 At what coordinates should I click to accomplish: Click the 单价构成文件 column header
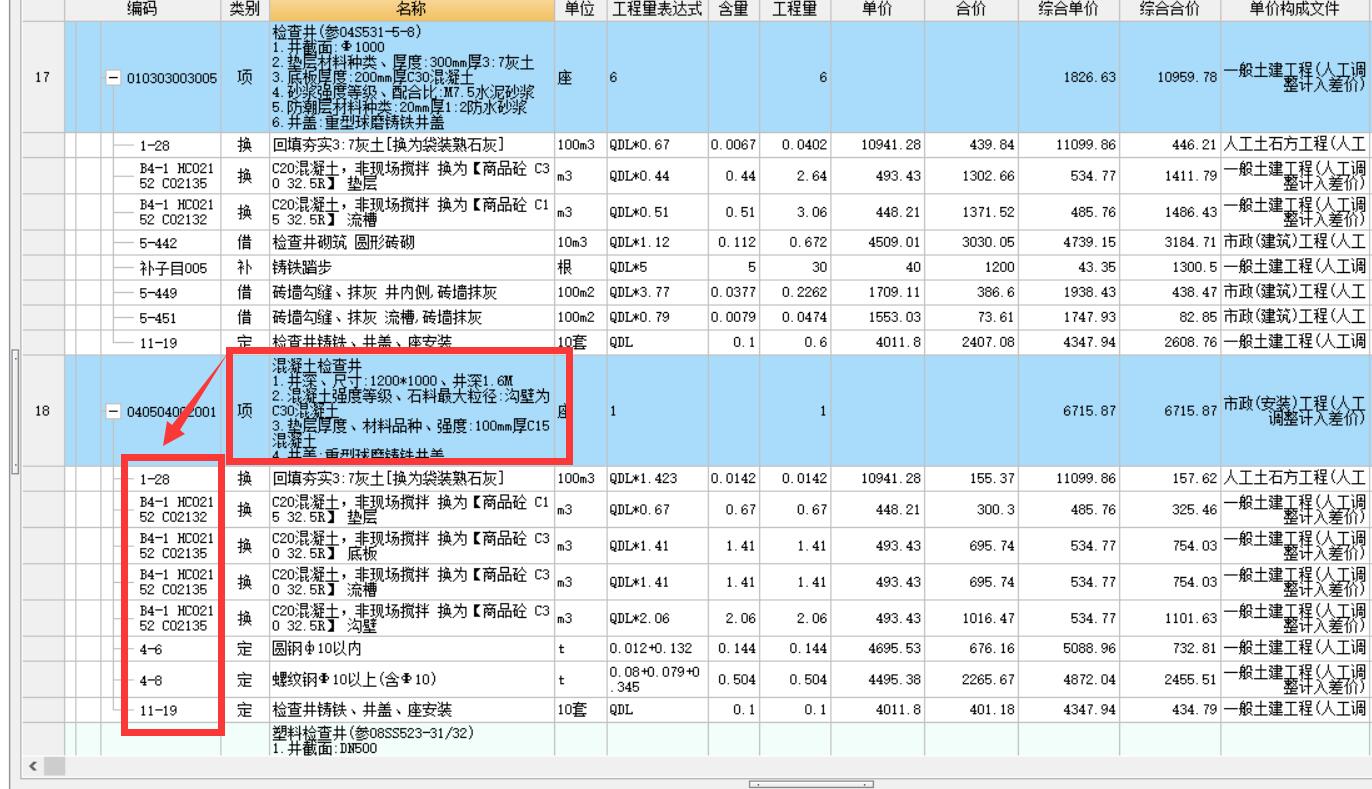[1295, 10]
